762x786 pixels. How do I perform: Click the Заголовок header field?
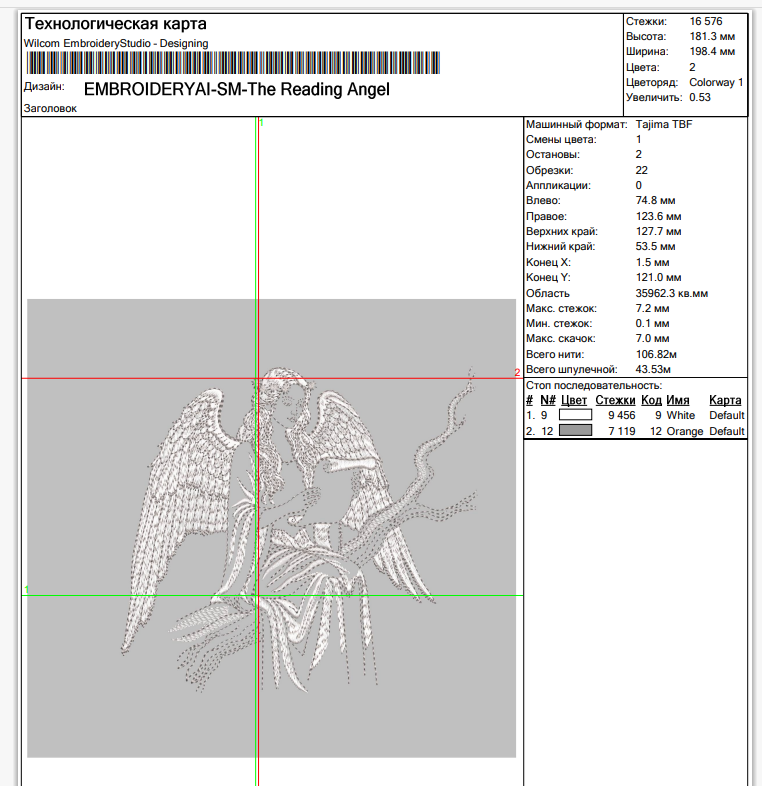(x=50, y=109)
